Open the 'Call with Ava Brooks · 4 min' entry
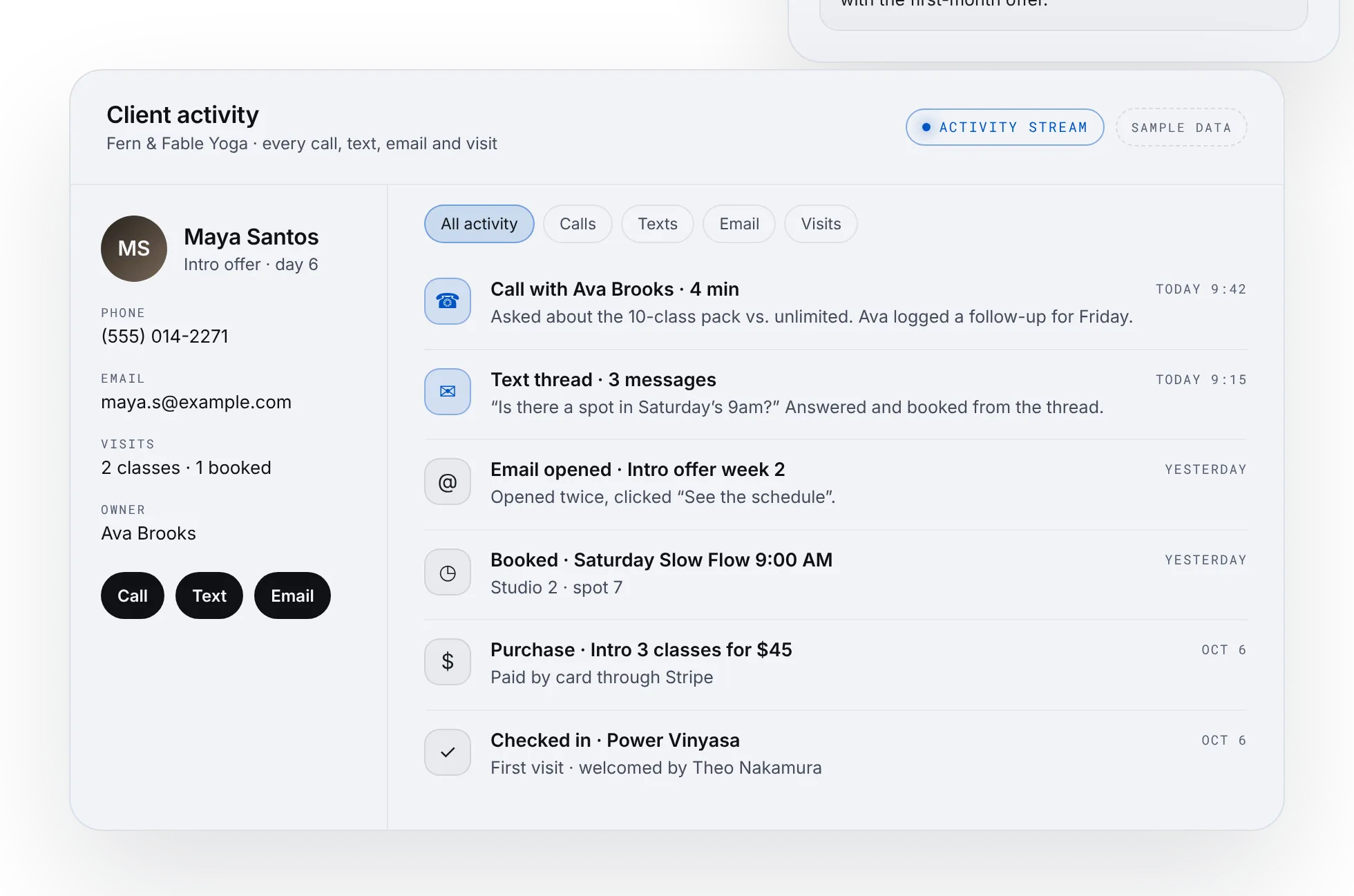This screenshot has height=896, width=1354. 836,302
